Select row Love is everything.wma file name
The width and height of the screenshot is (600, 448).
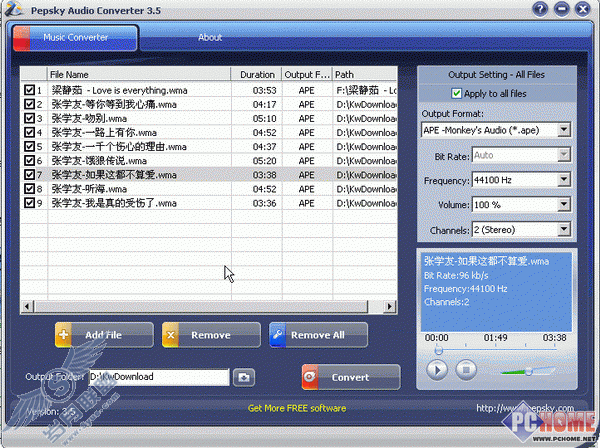tap(119, 90)
